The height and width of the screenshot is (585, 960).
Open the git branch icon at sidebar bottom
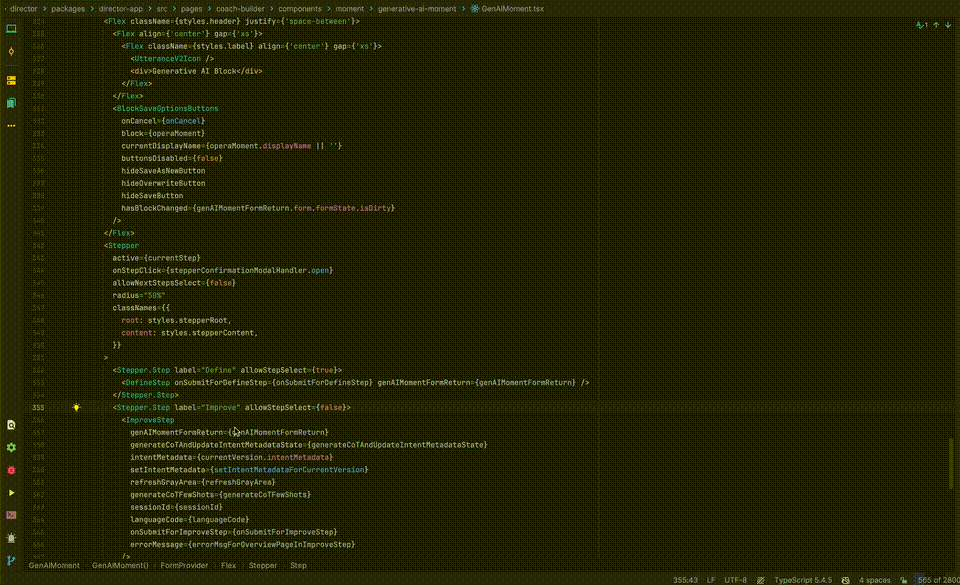click(12, 560)
